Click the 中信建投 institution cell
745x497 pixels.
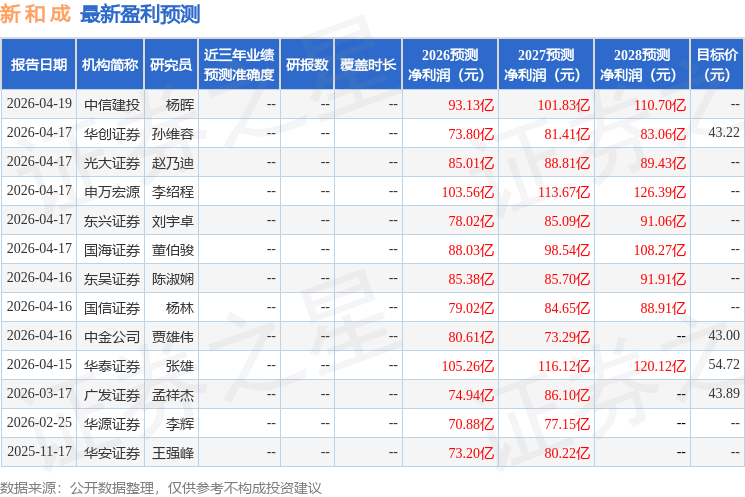click(x=112, y=105)
